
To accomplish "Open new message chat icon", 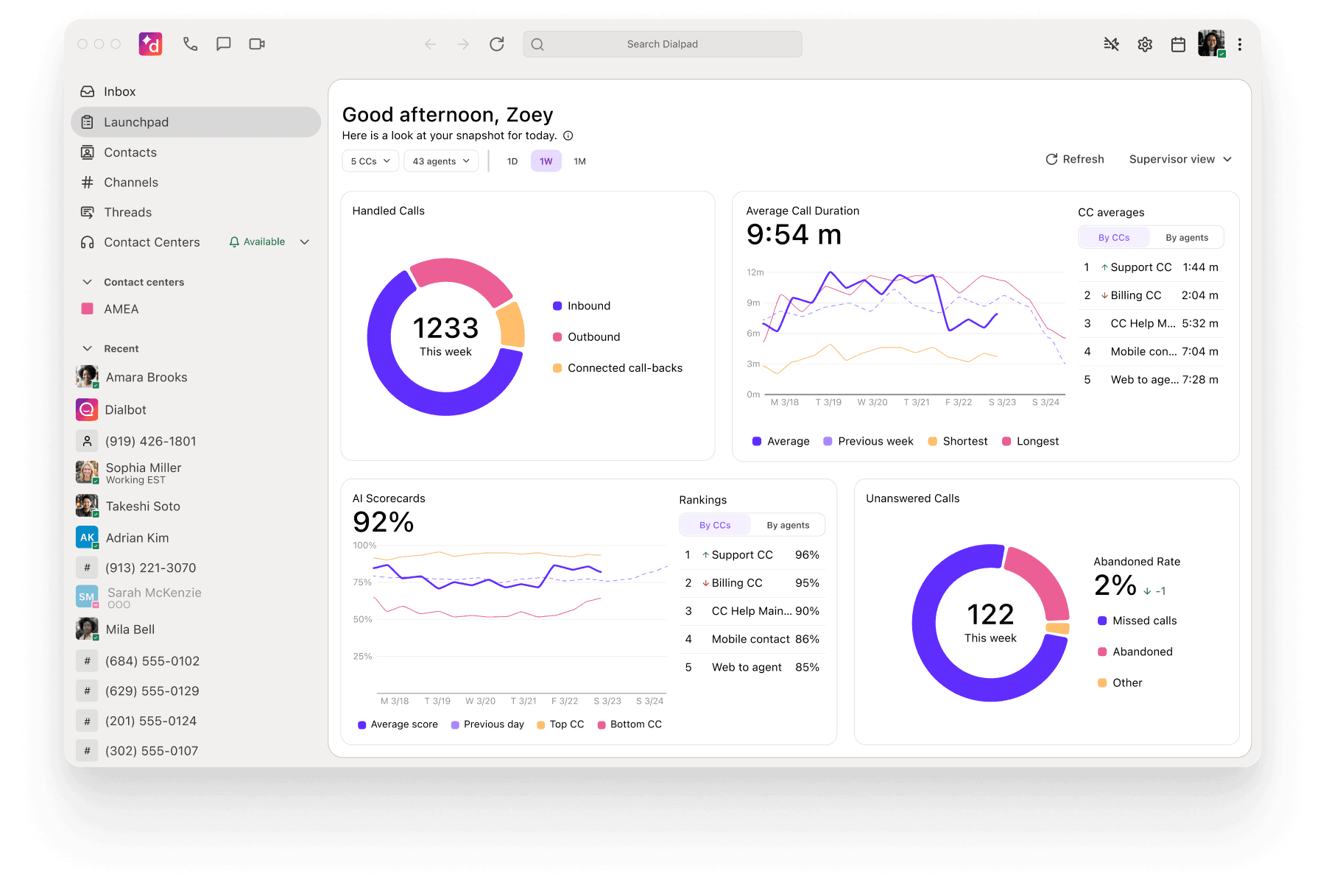I will click(x=224, y=44).
